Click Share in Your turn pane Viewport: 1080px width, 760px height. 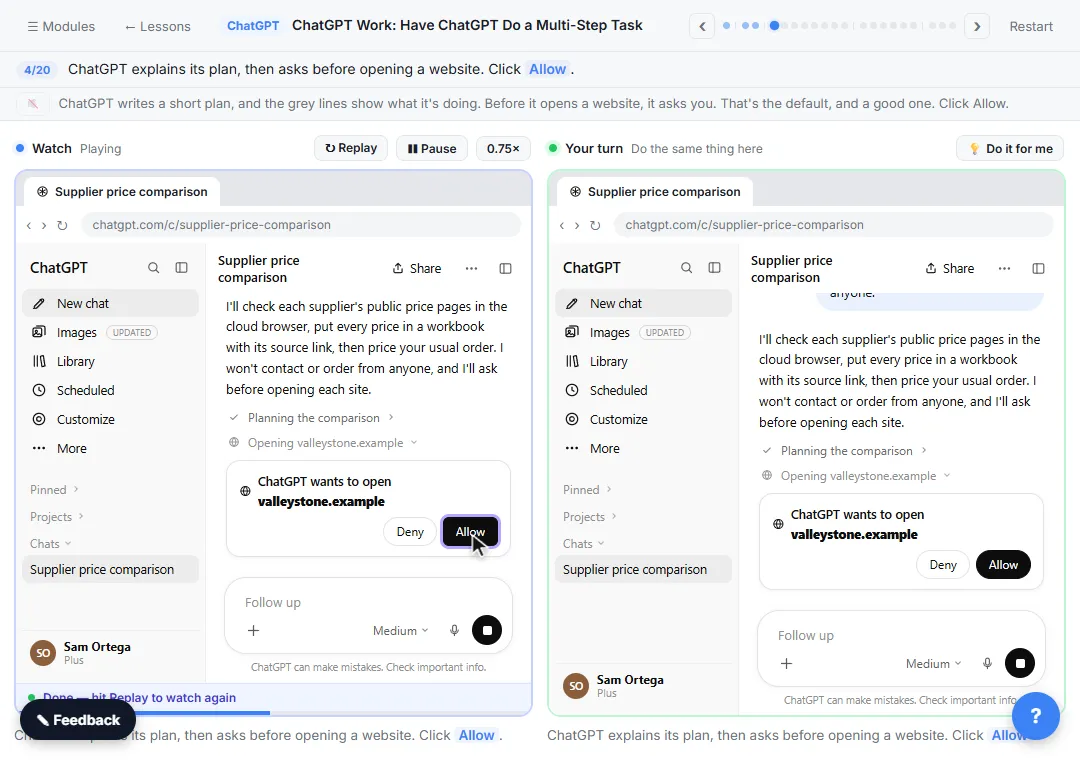pos(949,268)
